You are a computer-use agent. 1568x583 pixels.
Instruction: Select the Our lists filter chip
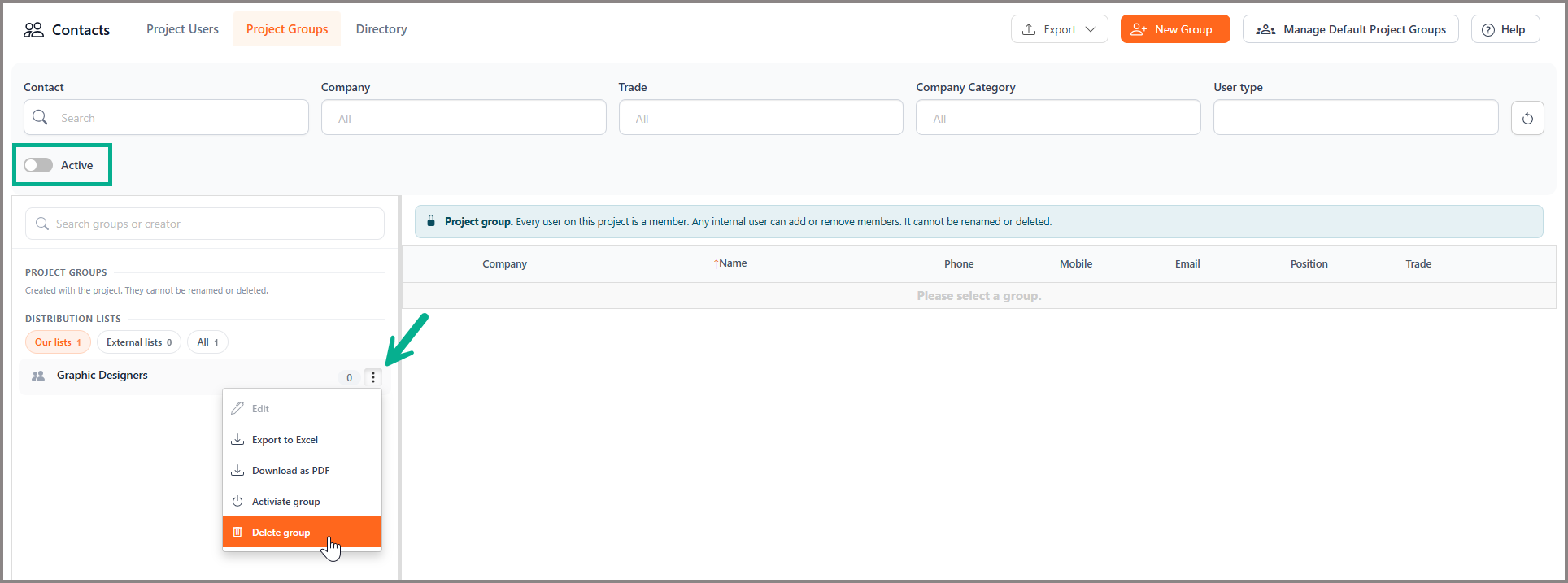(58, 342)
